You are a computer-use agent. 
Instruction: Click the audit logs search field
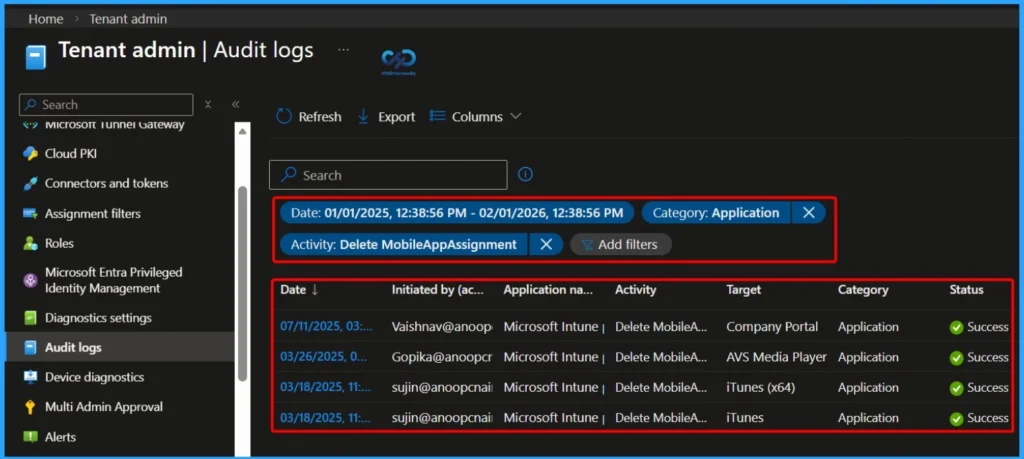(388, 175)
